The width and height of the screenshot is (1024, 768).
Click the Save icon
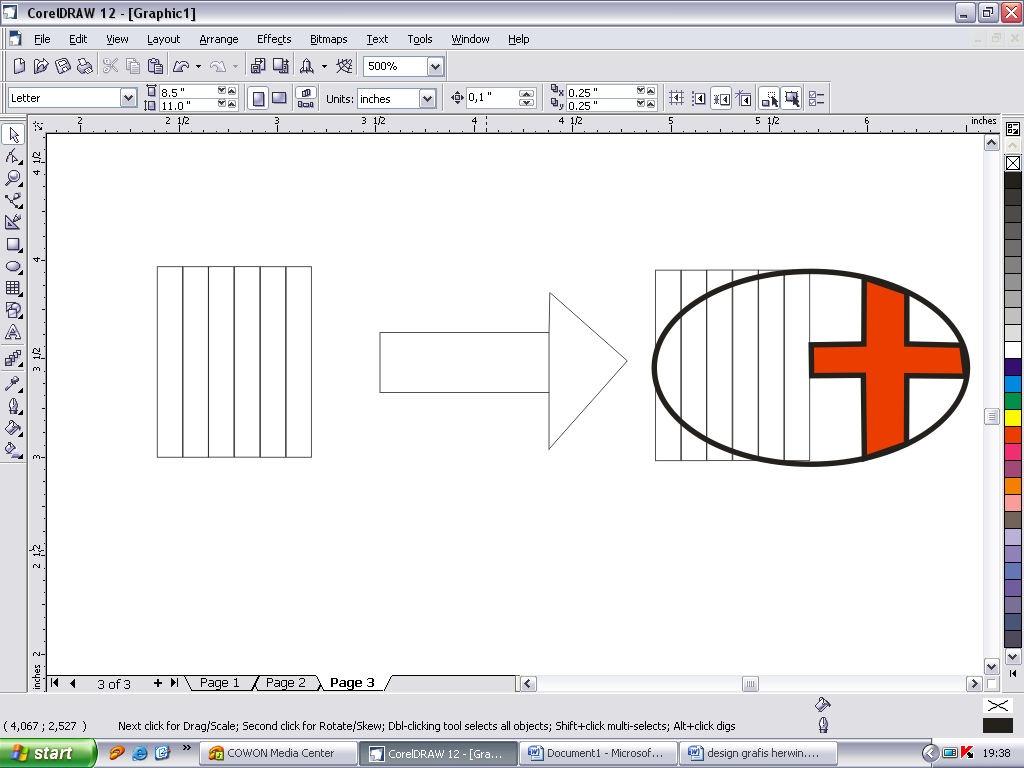coord(63,66)
